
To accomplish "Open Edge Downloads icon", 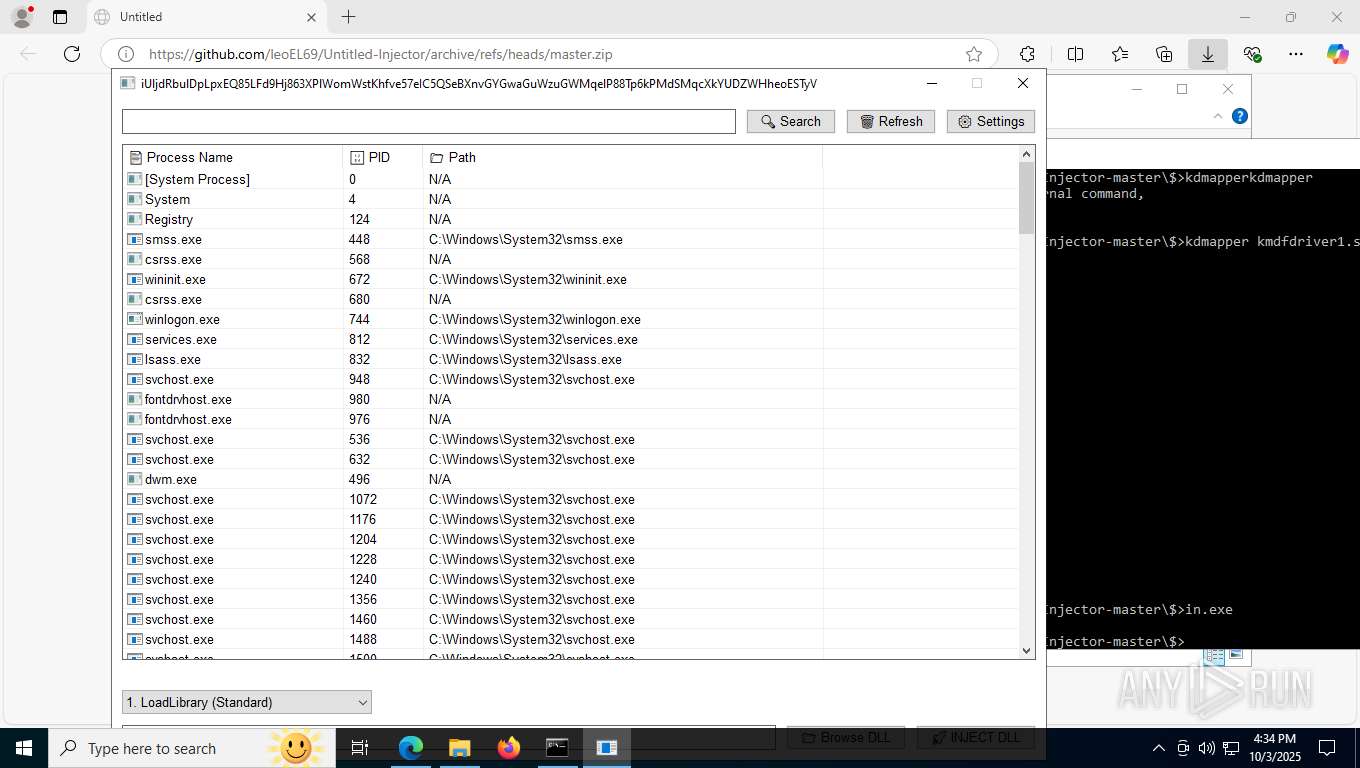I will pyautogui.click(x=1208, y=54).
